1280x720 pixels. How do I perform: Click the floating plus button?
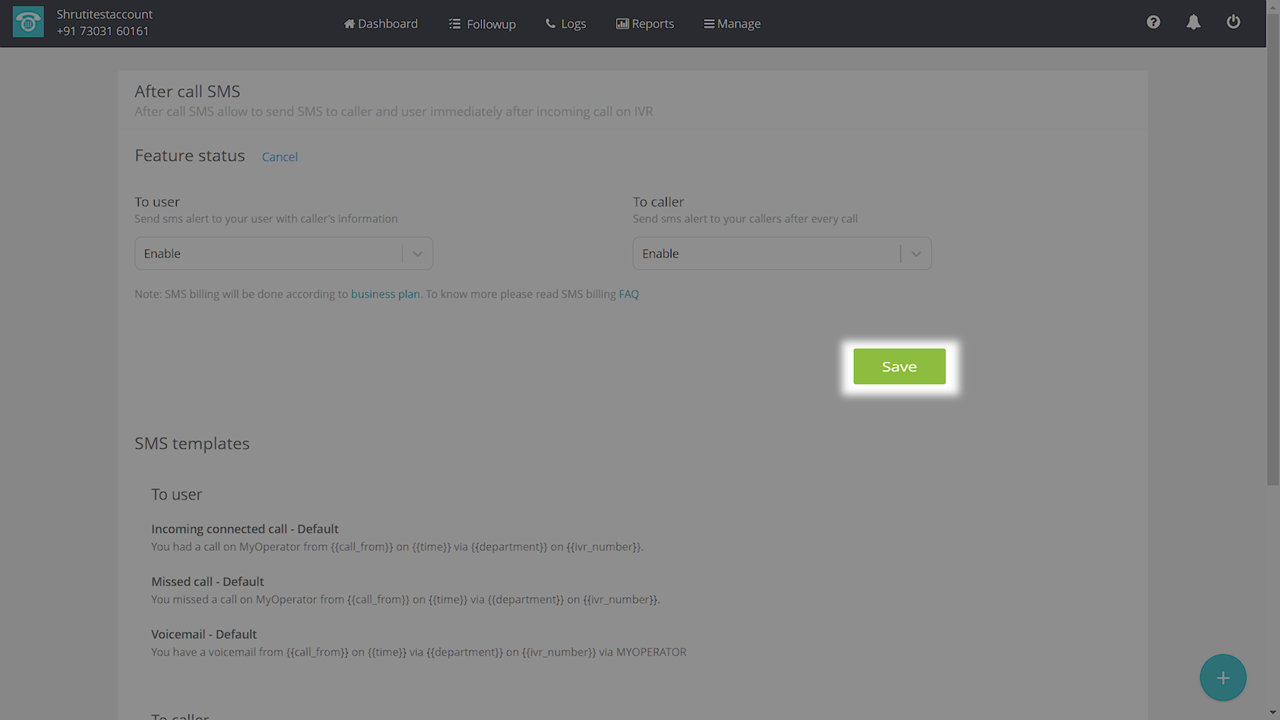point(1222,678)
